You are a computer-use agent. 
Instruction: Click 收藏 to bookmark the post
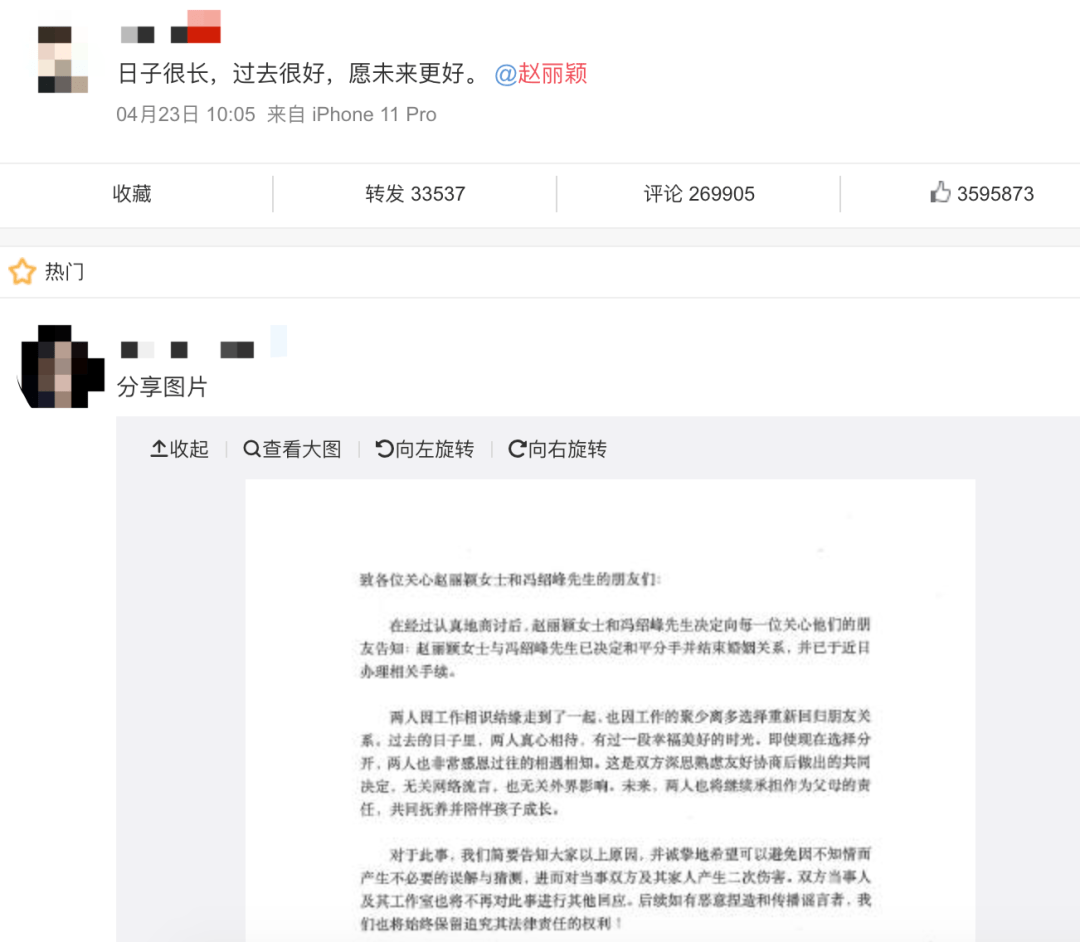pos(132,194)
